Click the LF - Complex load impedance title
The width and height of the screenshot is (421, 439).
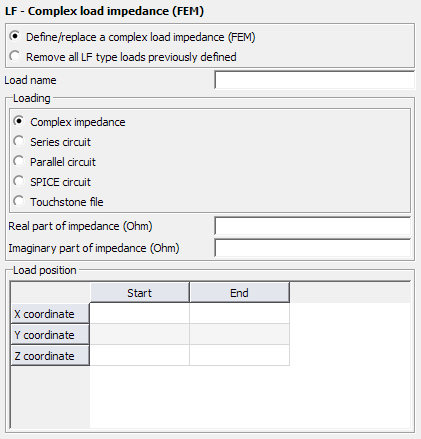(x=104, y=11)
